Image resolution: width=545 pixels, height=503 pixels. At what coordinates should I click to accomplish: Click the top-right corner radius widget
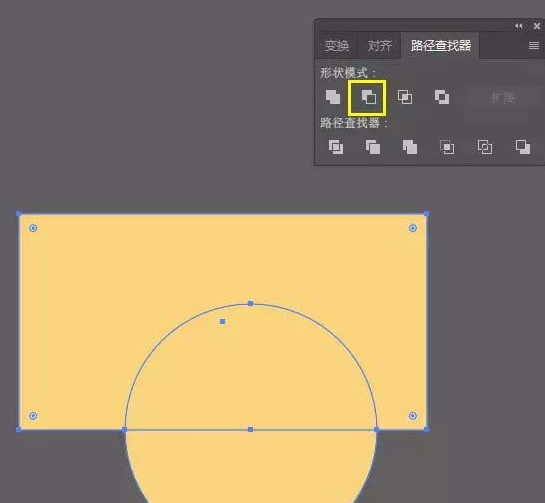pyautogui.click(x=413, y=228)
